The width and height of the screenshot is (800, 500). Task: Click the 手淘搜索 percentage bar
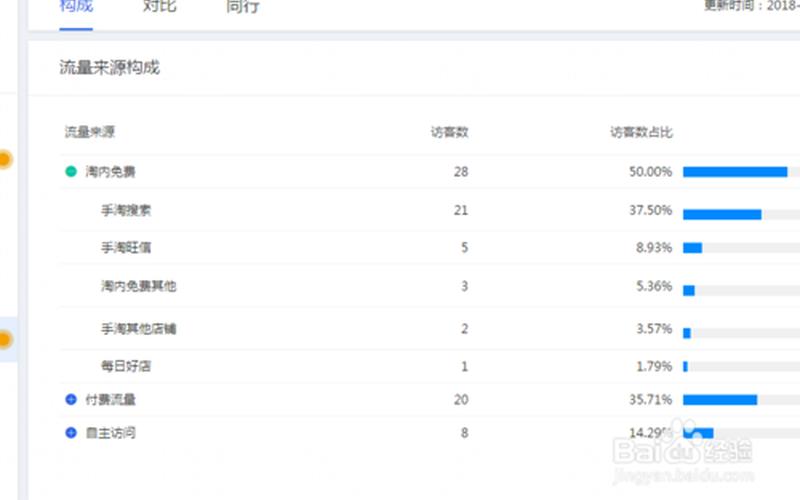click(722, 215)
